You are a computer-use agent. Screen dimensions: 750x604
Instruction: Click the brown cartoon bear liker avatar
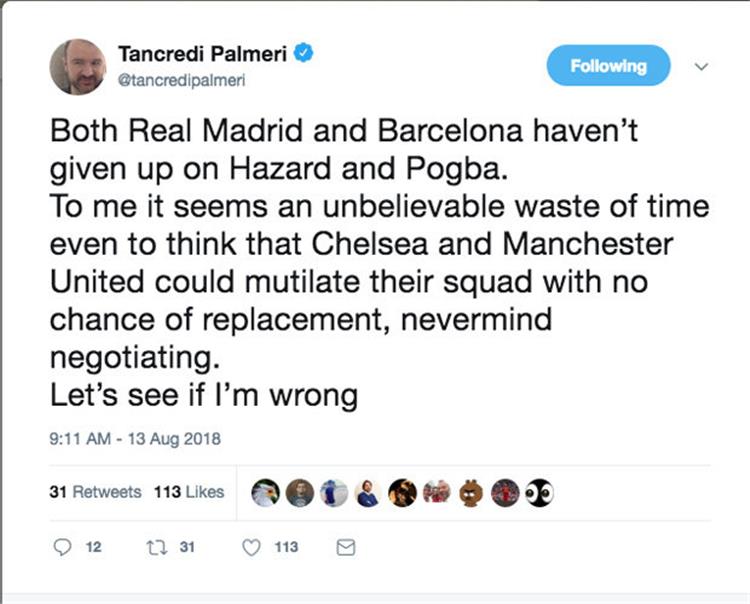[x=471, y=492]
